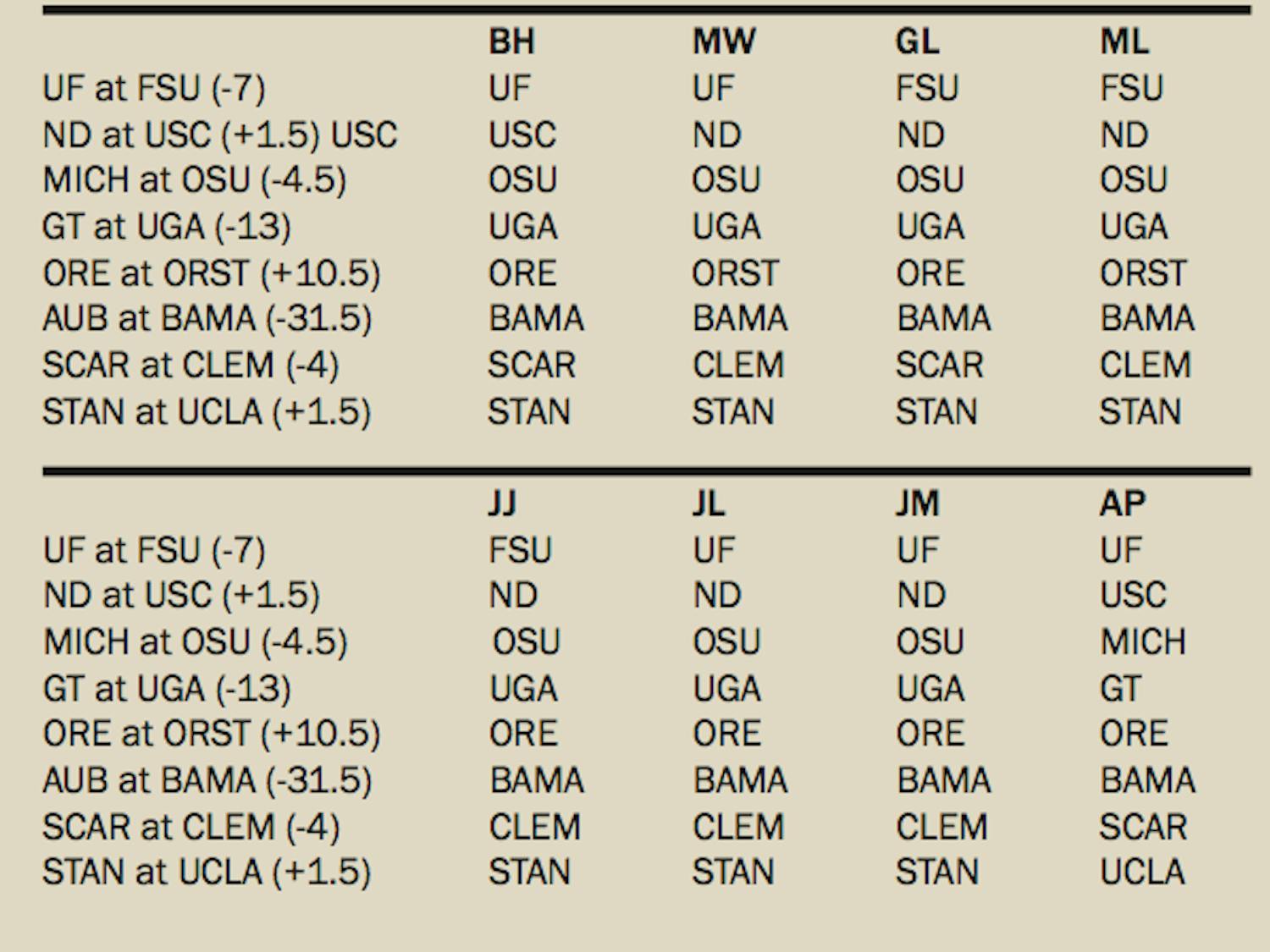Viewport: 1270px width, 952px height.
Task: Click JJ's FSU pick
Action: tap(519, 550)
